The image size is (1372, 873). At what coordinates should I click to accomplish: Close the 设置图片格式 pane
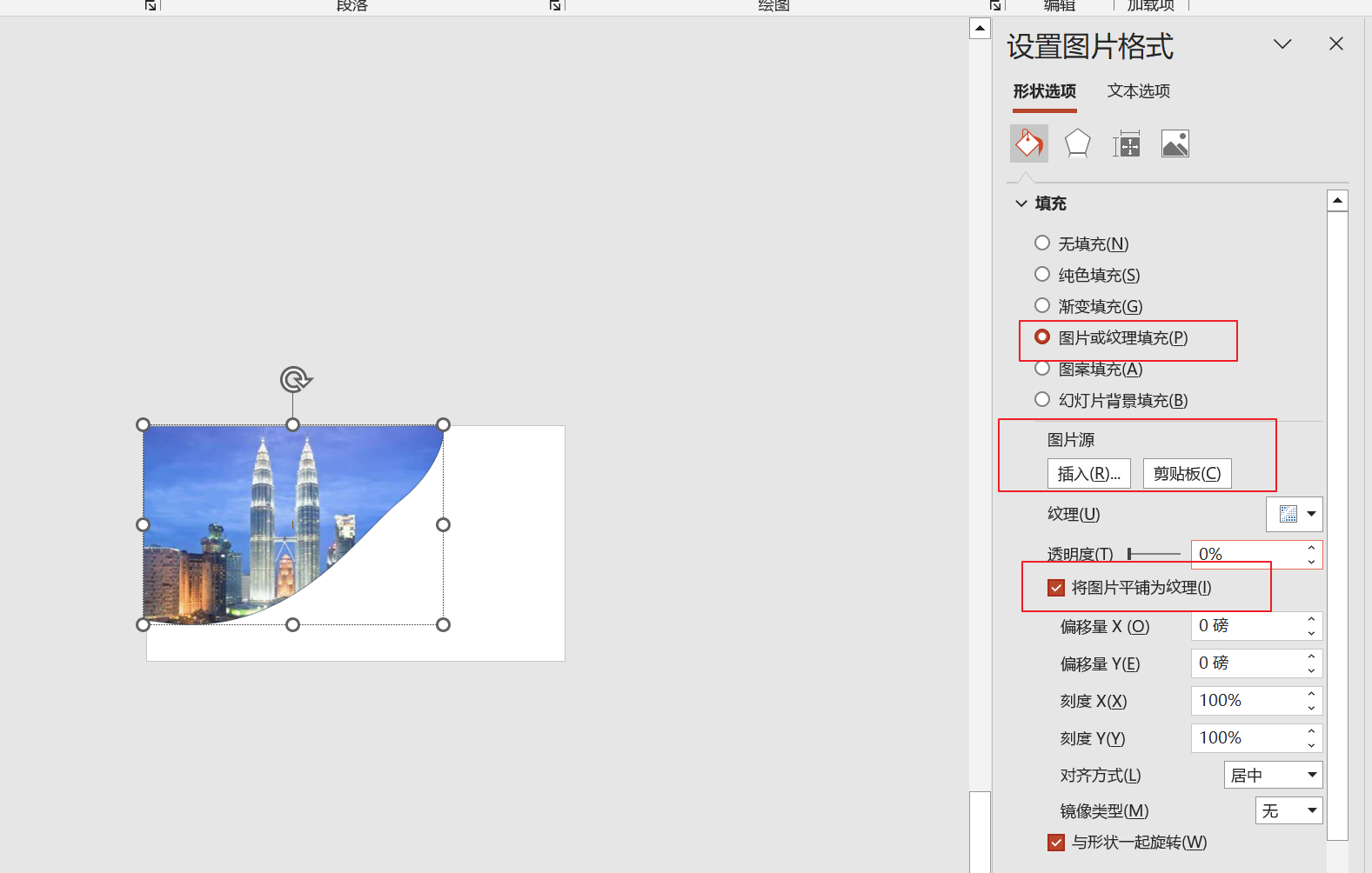tap(1336, 43)
